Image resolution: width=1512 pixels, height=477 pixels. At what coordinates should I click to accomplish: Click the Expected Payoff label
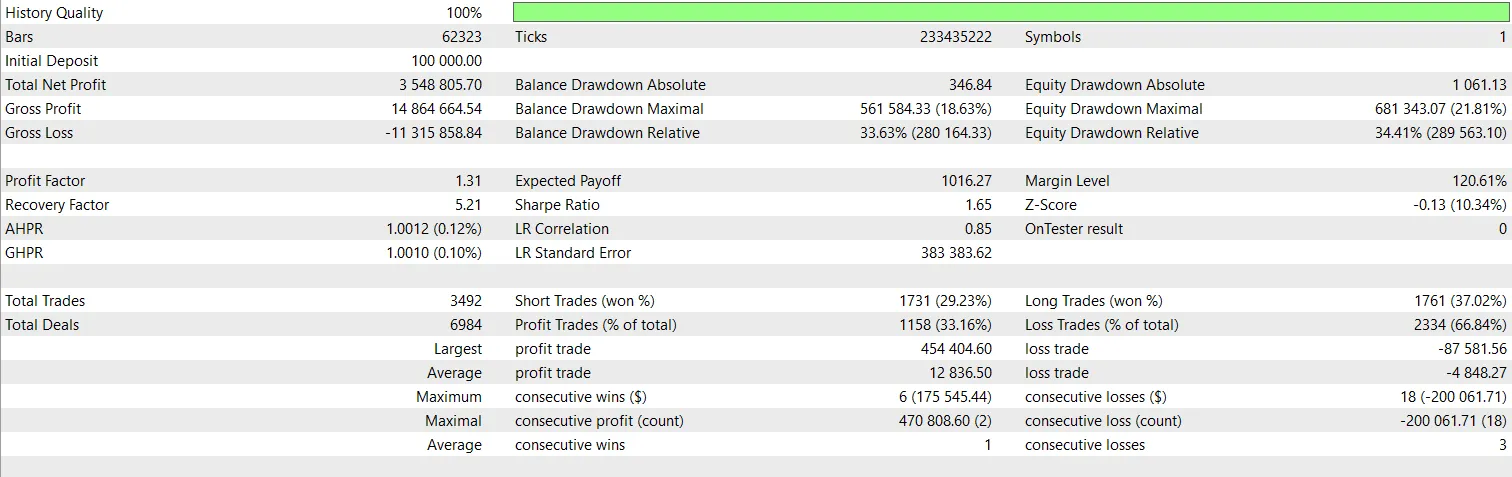pos(568,181)
